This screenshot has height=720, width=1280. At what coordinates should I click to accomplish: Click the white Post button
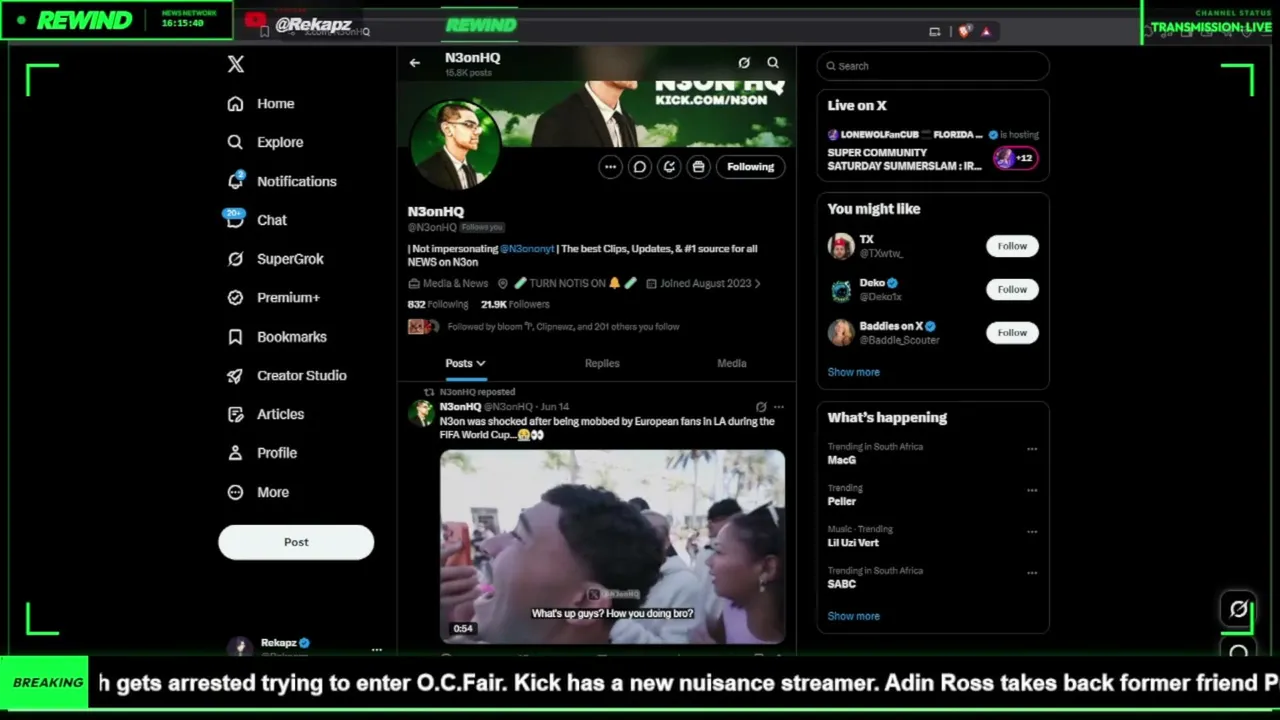point(296,542)
